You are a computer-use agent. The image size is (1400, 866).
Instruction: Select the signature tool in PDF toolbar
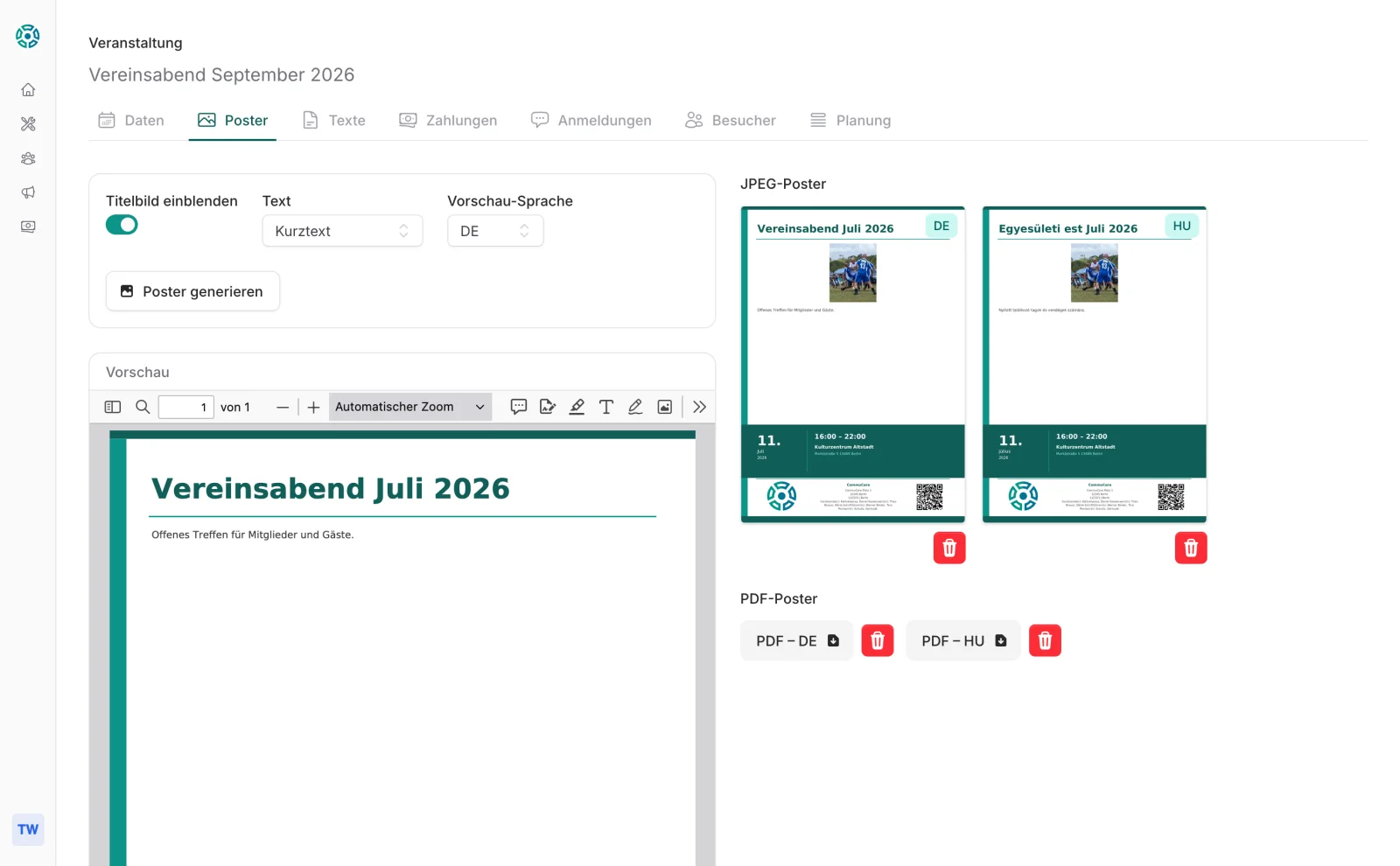(x=548, y=407)
